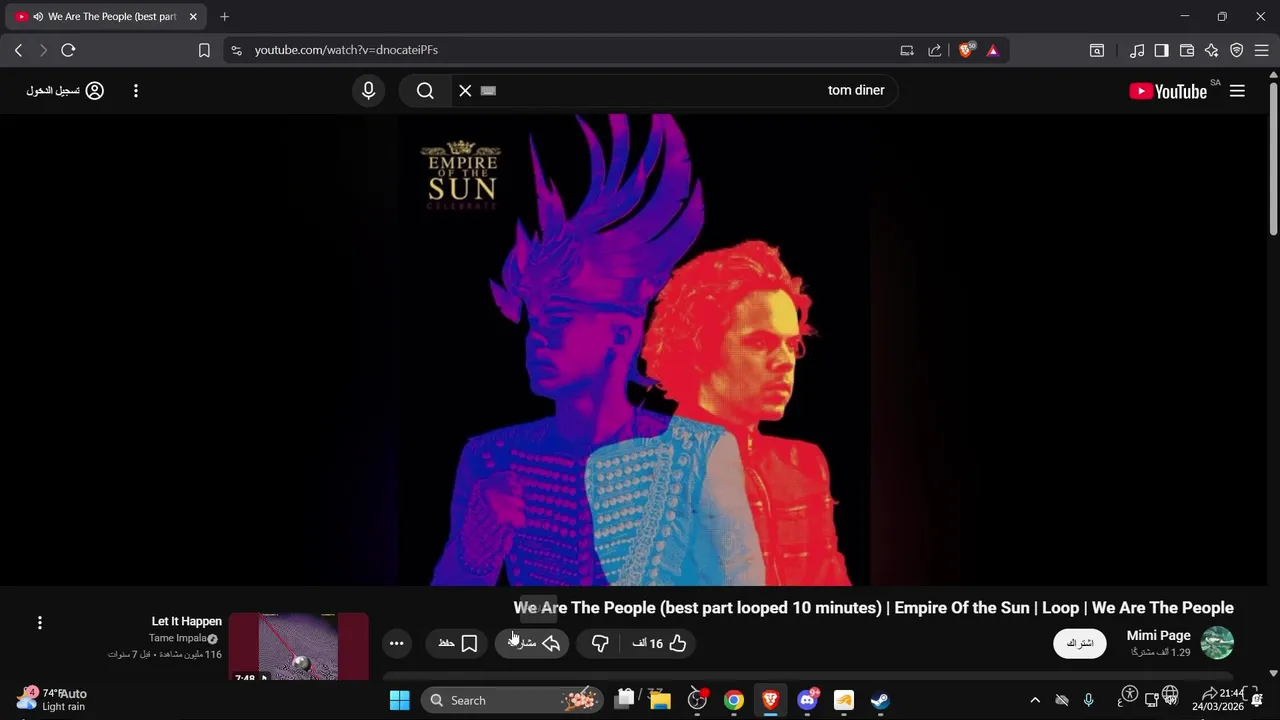Click the install app icon in address bar
This screenshot has width=1280, height=720.
tap(907, 50)
